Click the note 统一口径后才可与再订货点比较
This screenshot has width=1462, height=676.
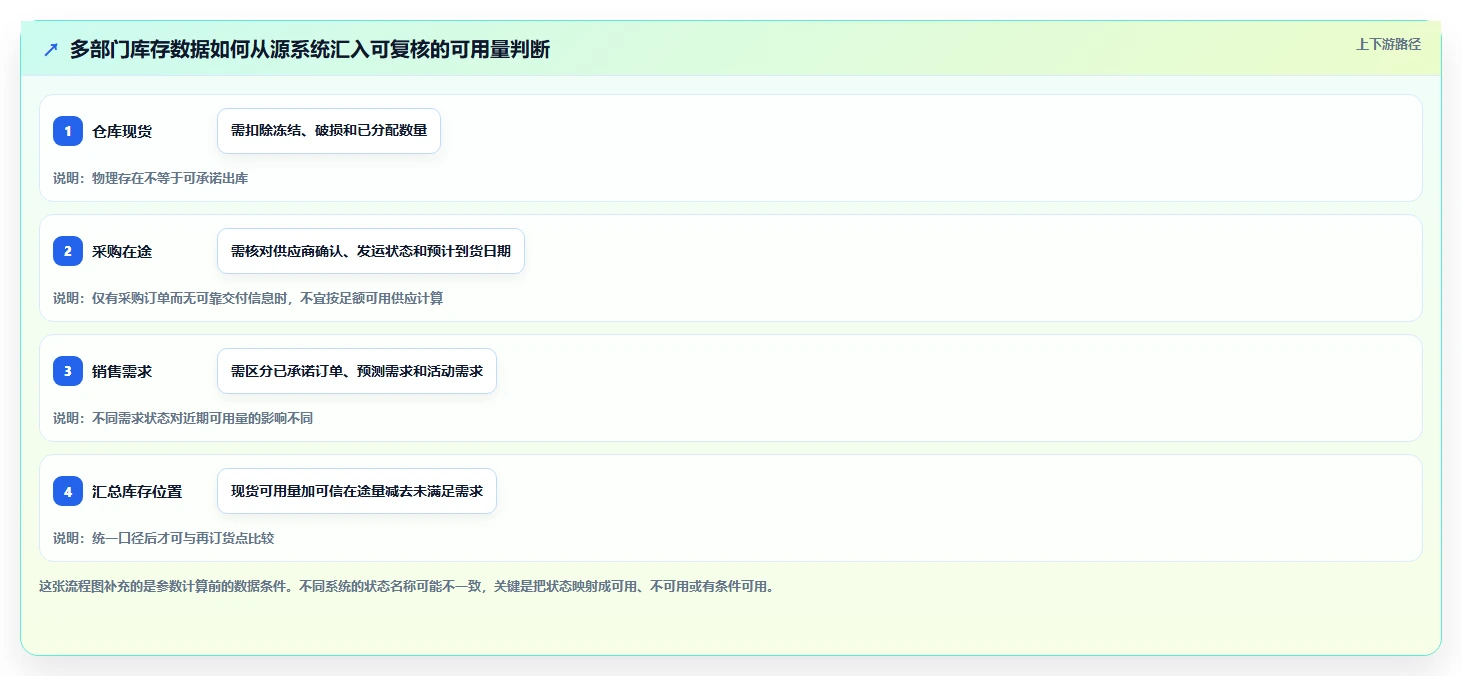pos(163,538)
